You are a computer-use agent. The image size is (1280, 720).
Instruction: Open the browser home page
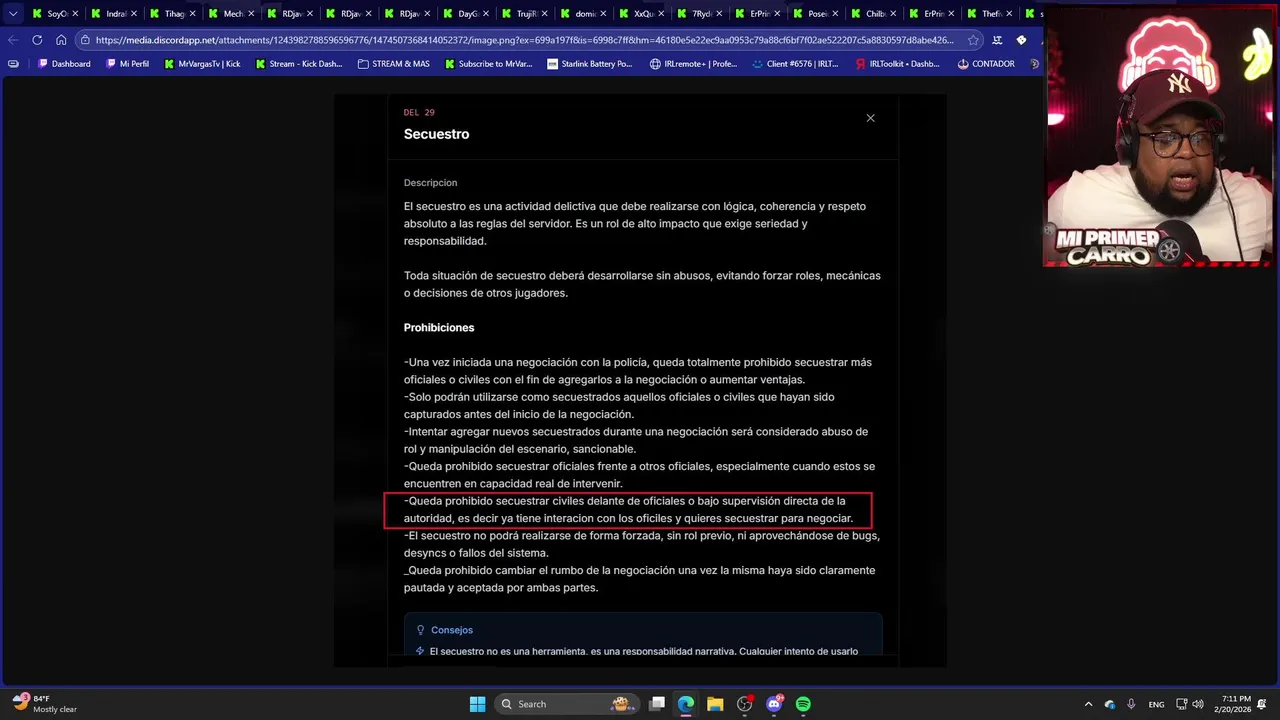pos(61,40)
